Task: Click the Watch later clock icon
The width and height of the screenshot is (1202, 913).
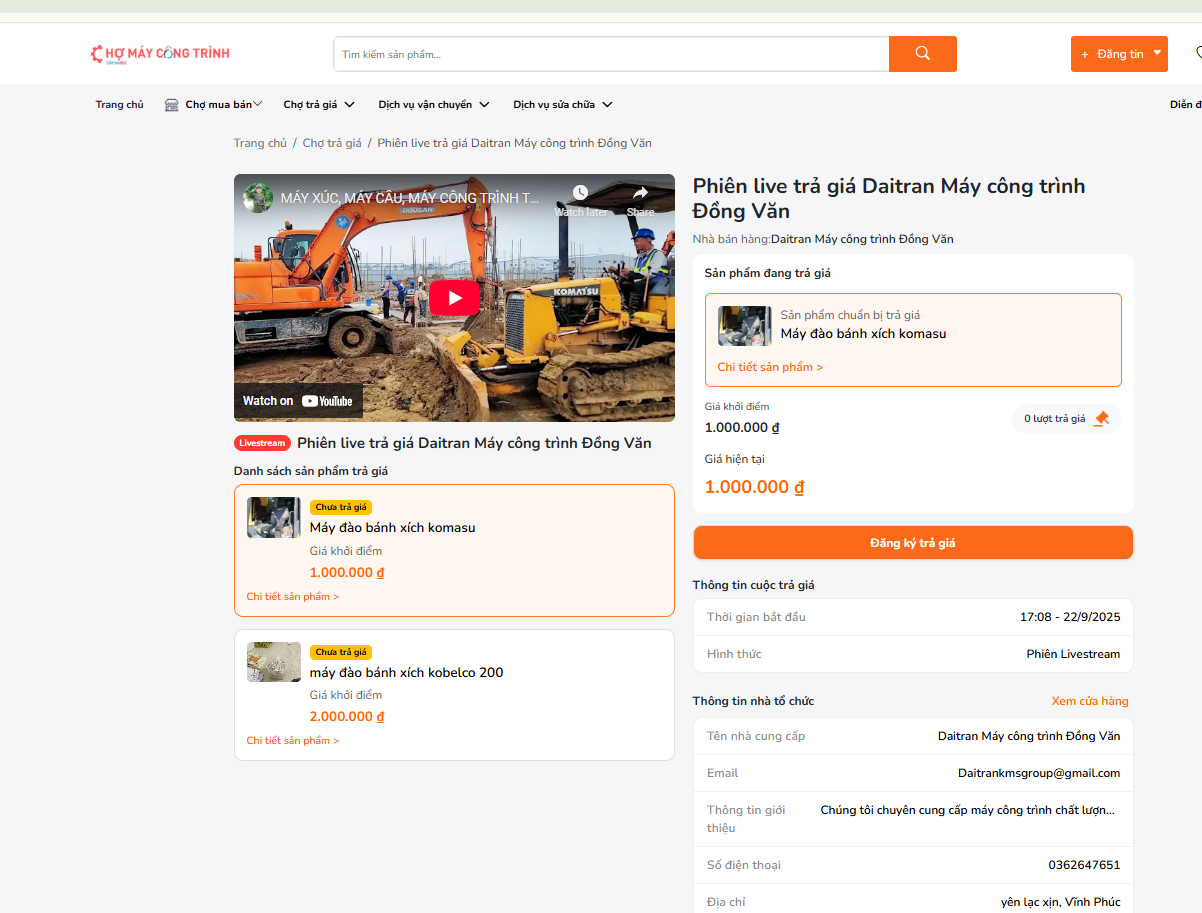Action: (580, 193)
